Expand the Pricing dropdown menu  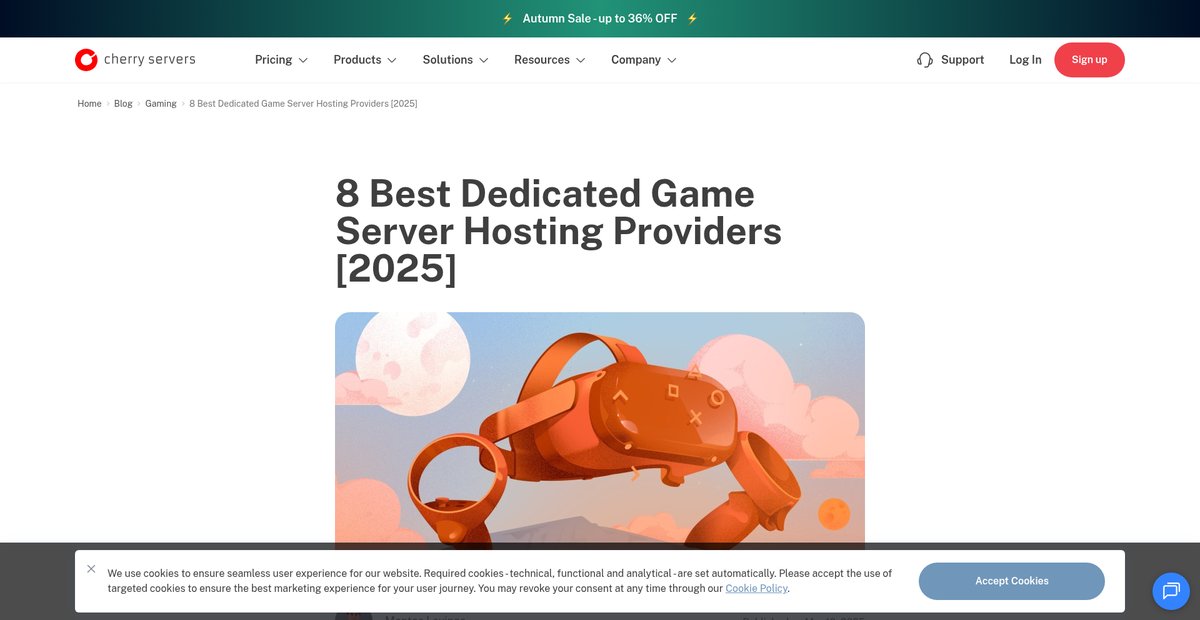tap(281, 60)
